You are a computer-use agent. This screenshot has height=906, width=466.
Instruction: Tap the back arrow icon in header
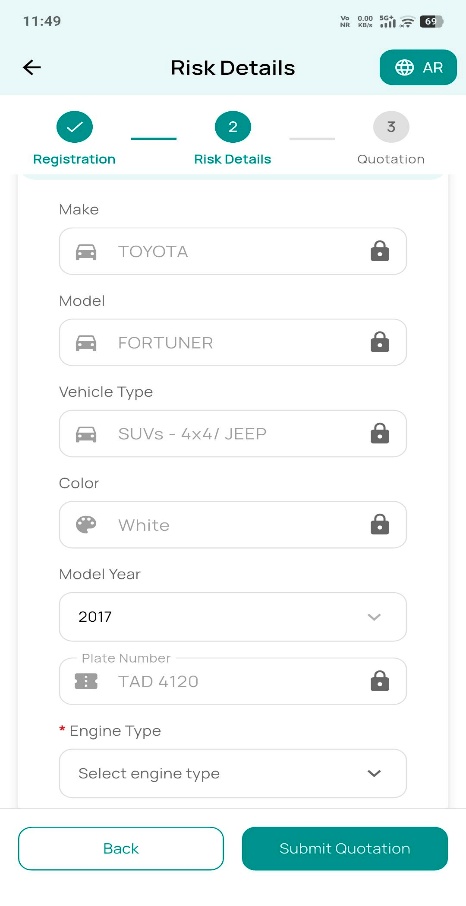coord(32,68)
